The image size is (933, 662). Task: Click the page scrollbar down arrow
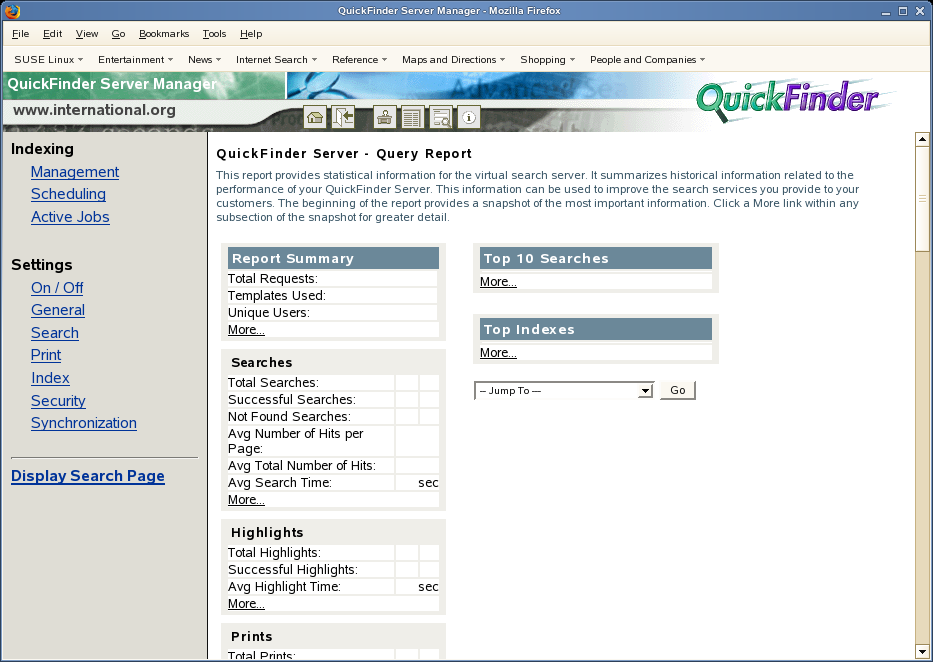tap(922, 651)
